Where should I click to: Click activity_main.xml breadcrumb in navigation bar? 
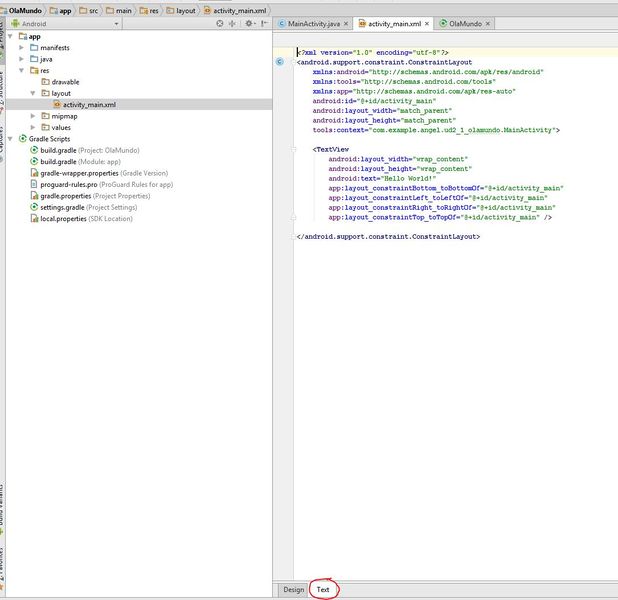[235, 11]
